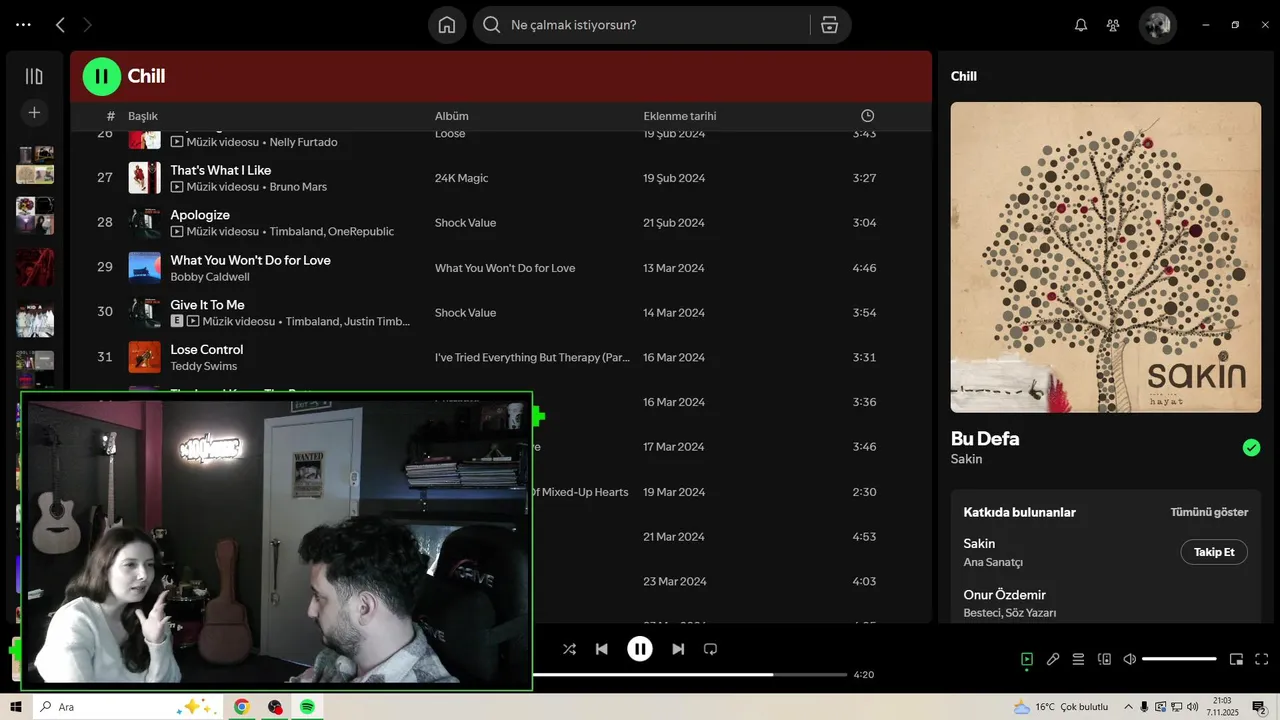This screenshot has width=1280, height=720.
Task: Go back with the left chevron
Action: pos(60,25)
